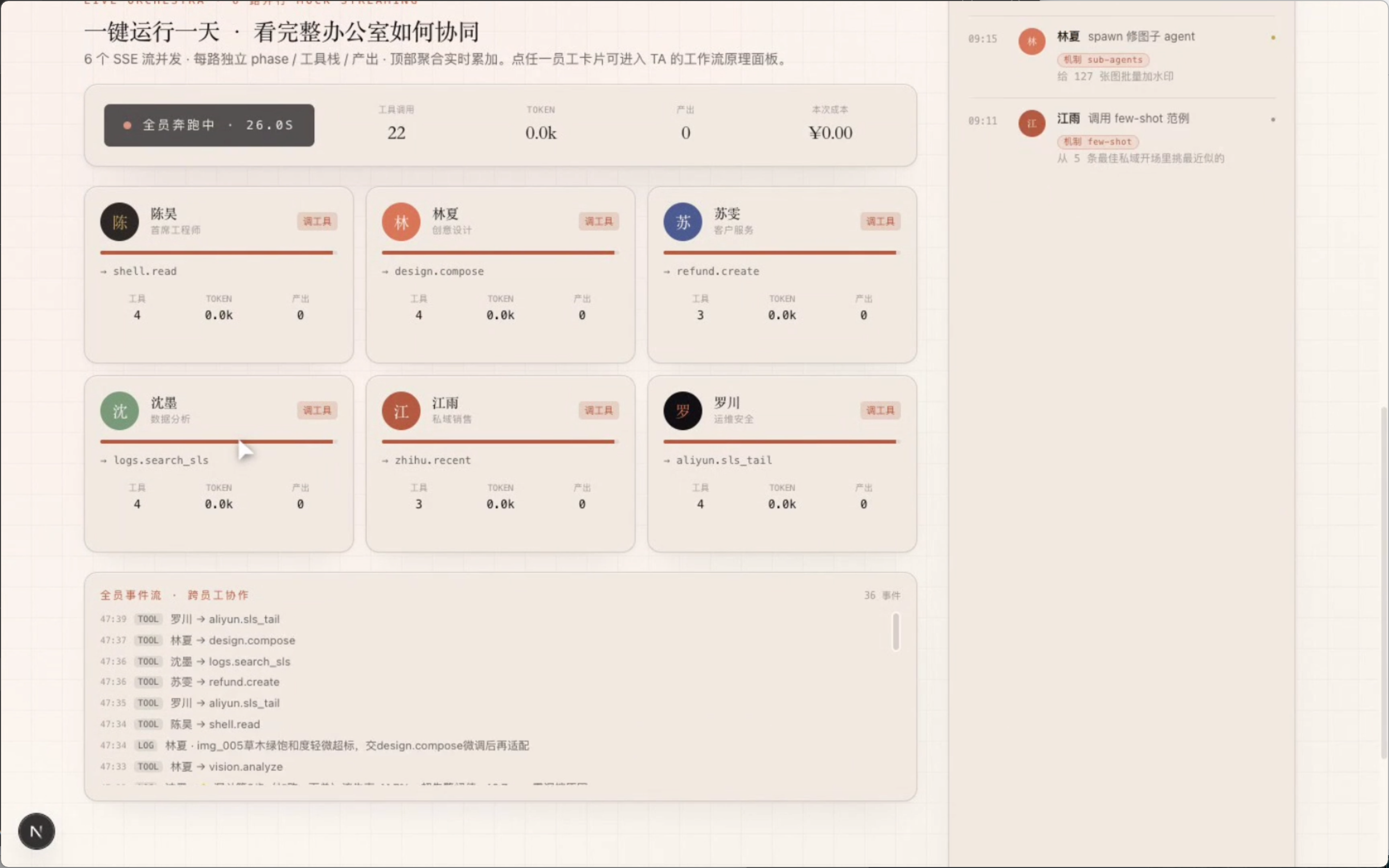Click the shell.read tool line

coord(138,272)
